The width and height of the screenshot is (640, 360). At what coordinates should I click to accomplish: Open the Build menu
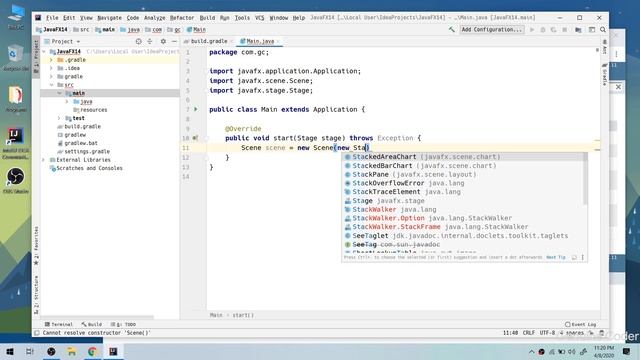207,18
